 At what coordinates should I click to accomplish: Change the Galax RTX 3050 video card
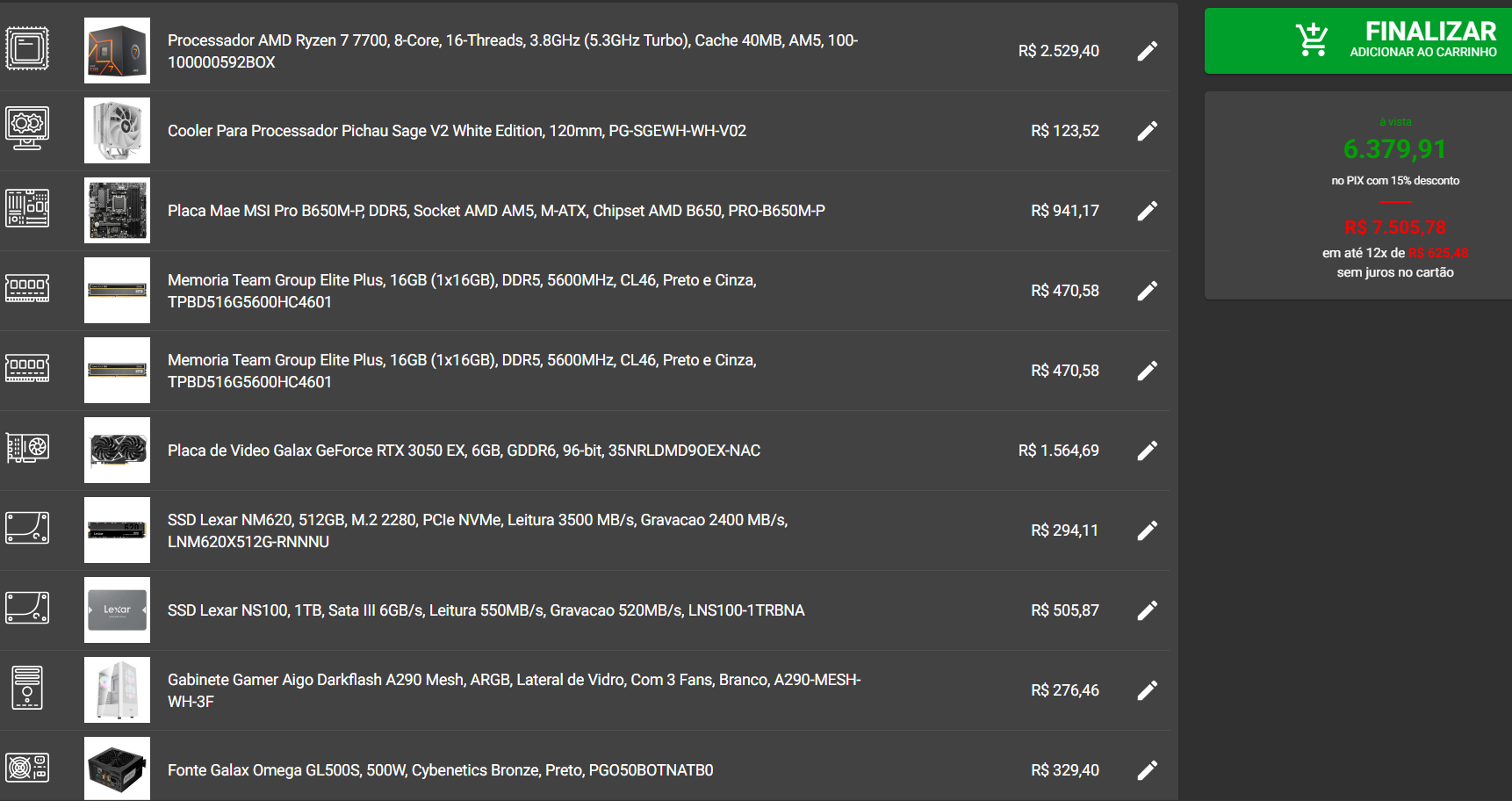tap(1147, 451)
